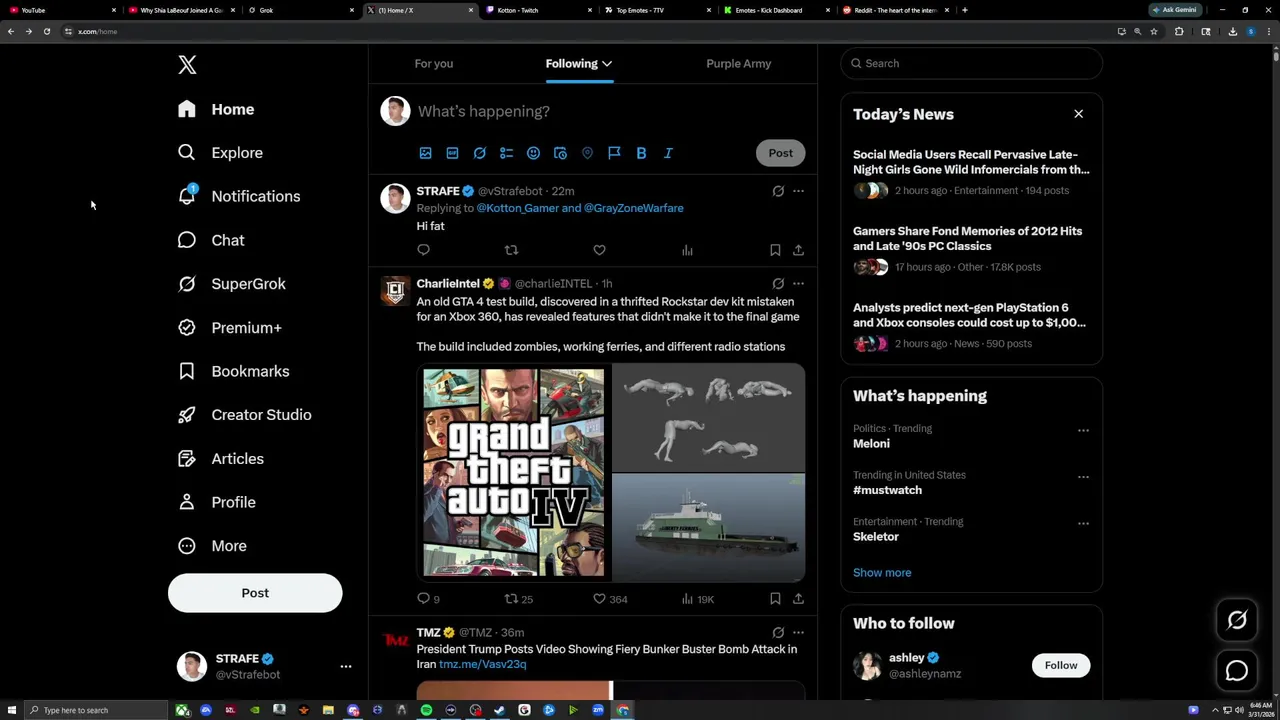Bookmark STRAFE's 'Hi fat' post
1280x720 pixels.
click(775, 250)
